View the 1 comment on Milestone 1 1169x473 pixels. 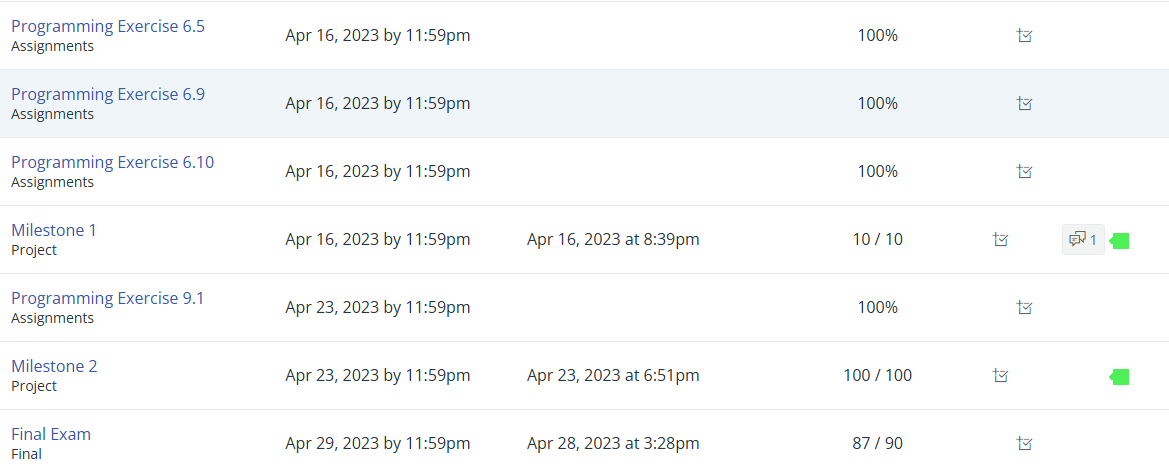click(1083, 239)
